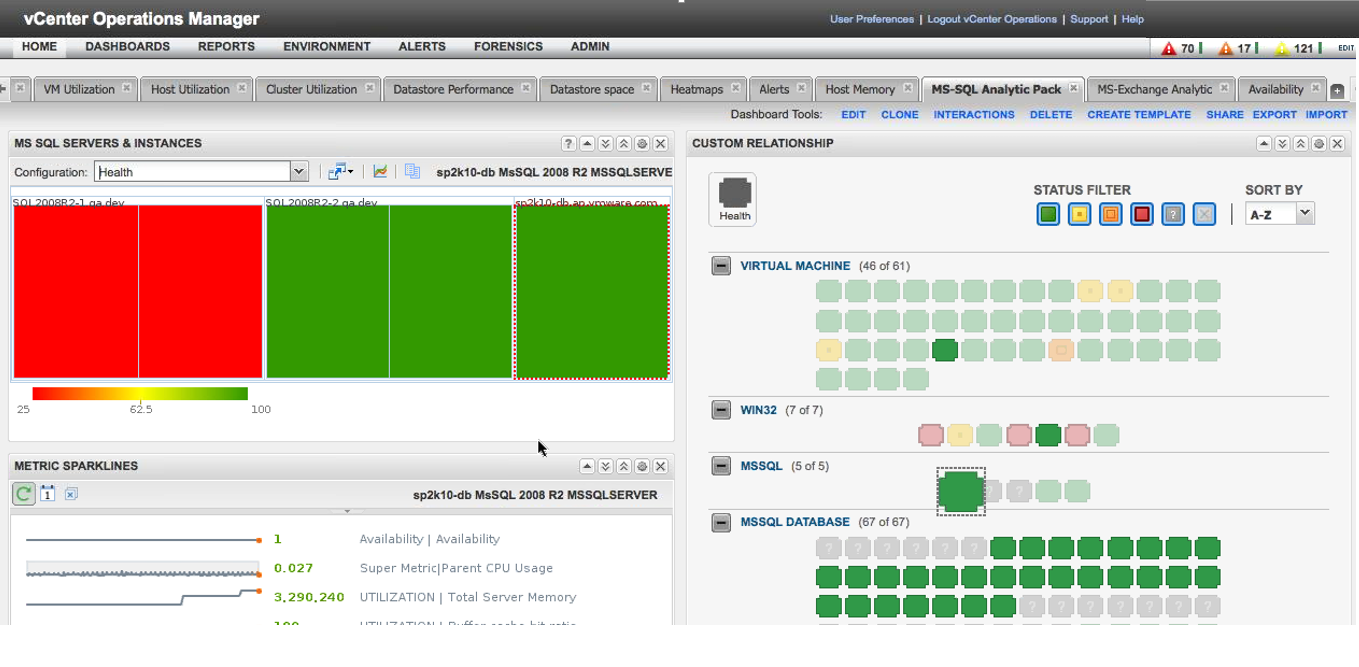Toggle the green status filter
The height and width of the screenshot is (667, 1359).
pos(1048,214)
